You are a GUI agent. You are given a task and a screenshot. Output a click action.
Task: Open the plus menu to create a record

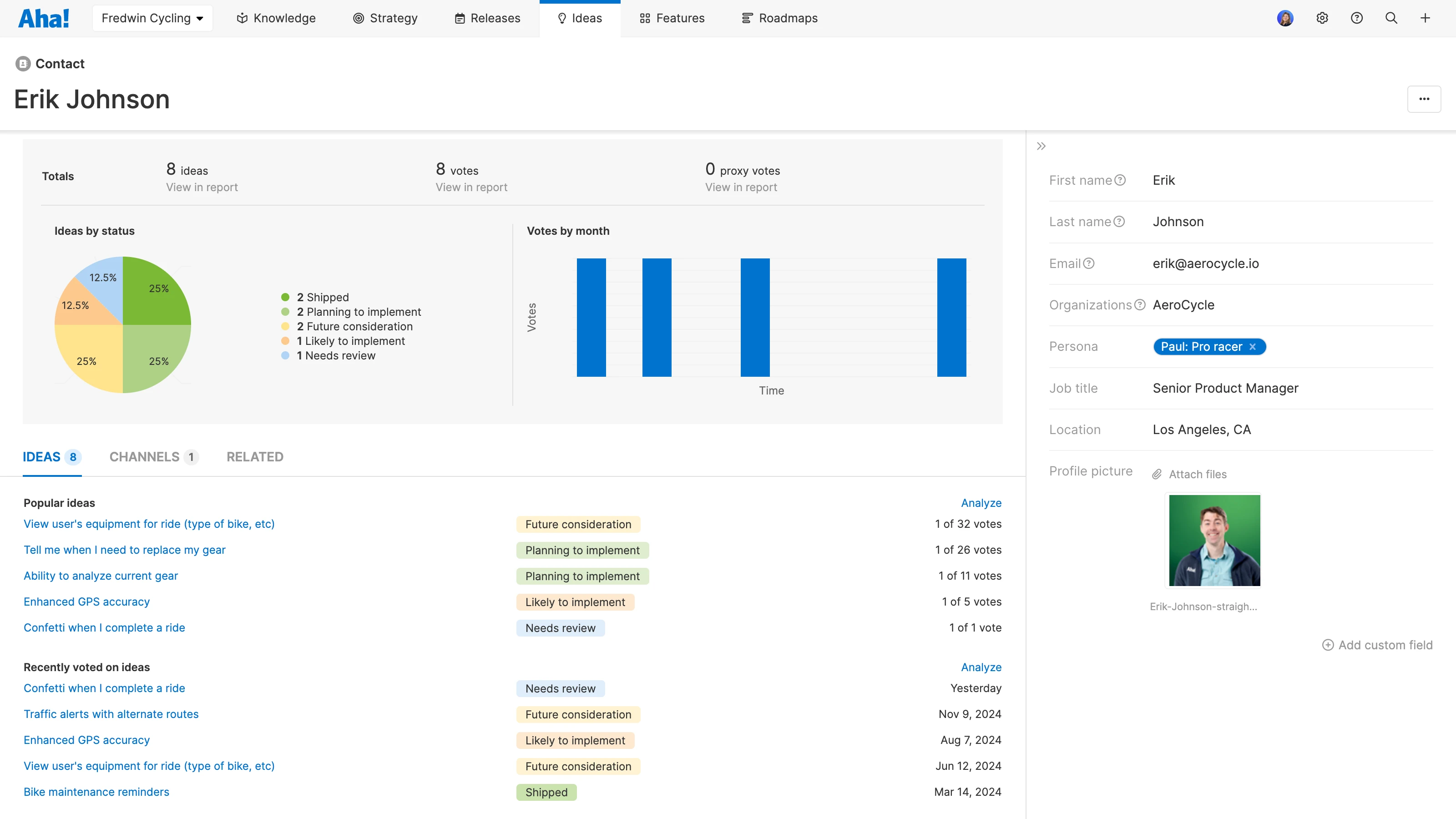coord(1426,18)
